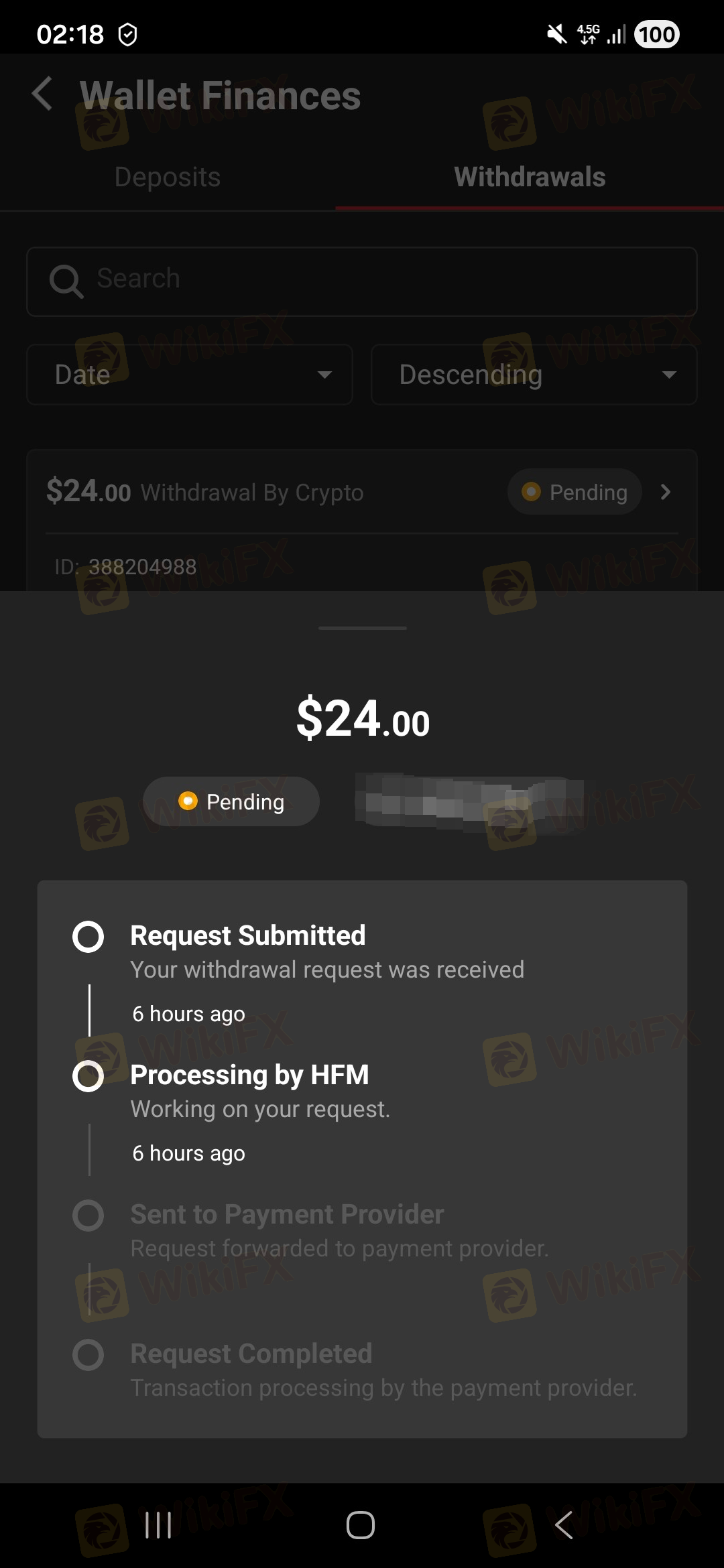Tap the battery indicator showing 100
This screenshot has width=724, height=1568.
click(656, 34)
